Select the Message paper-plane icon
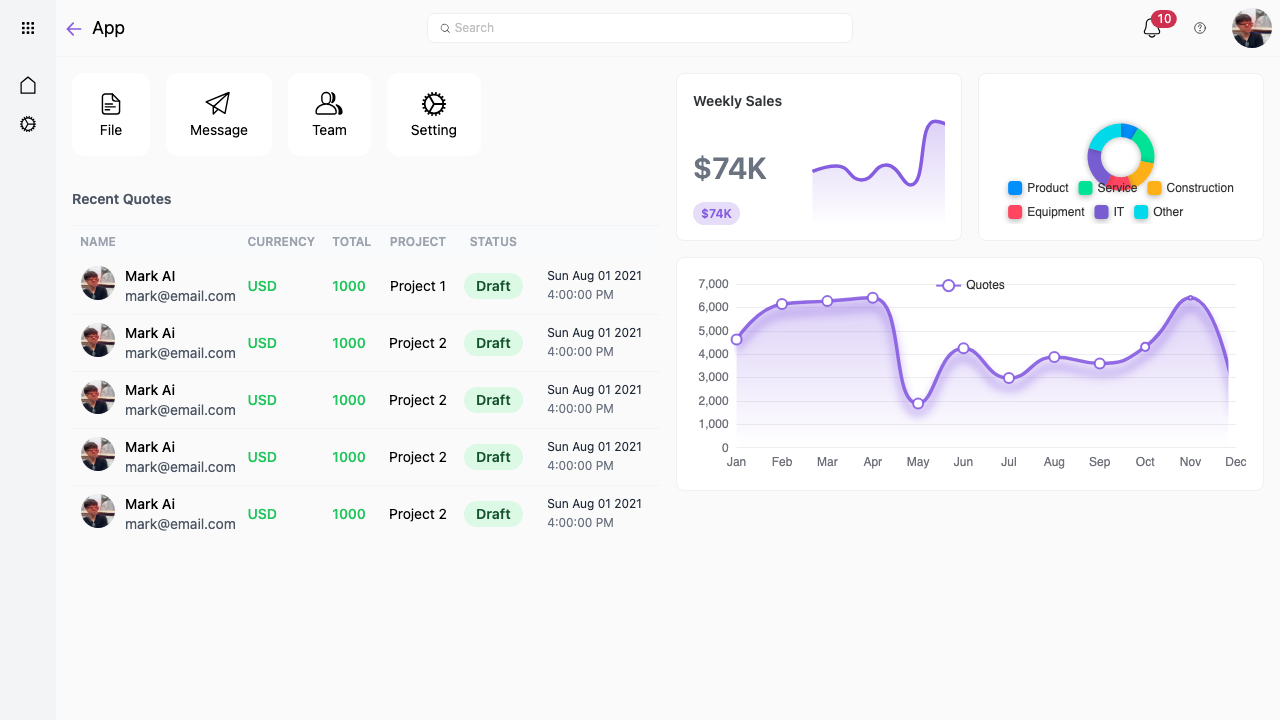This screenshot has height=720, width=1280. coord(218,103)
